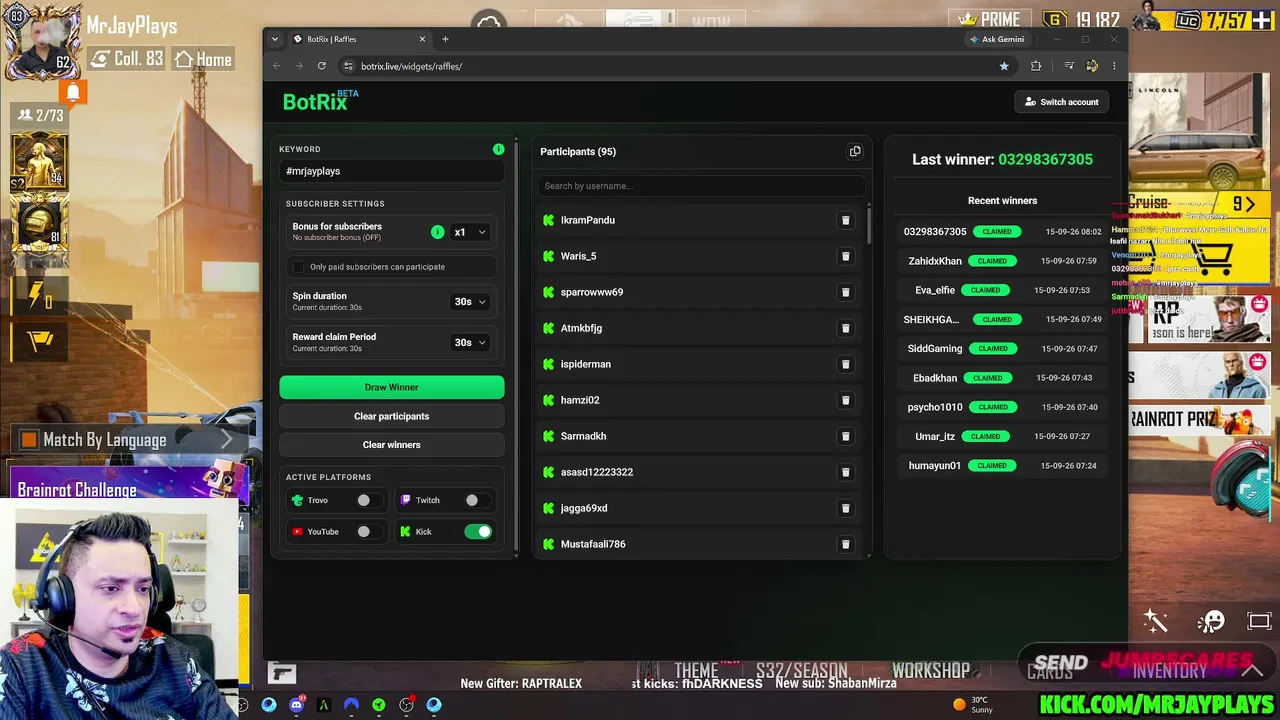Click the Participants (95) heading
The image size is (1280, 720).
pos(578,152)
